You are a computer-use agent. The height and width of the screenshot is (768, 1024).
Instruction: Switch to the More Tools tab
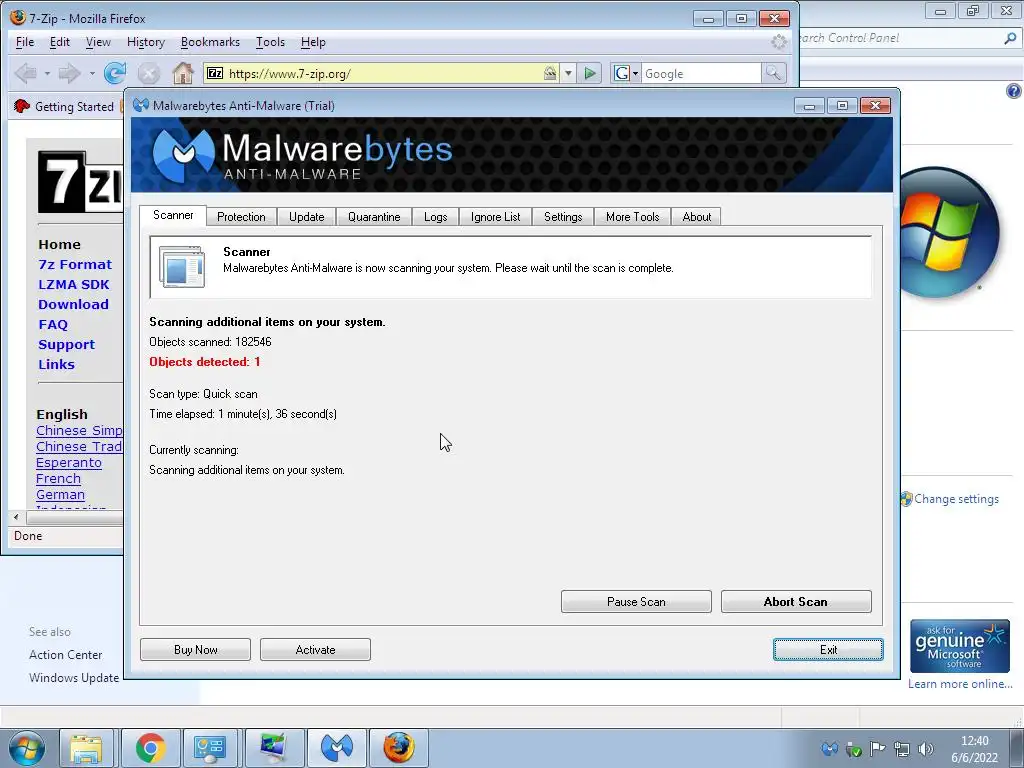pos(633,217)
